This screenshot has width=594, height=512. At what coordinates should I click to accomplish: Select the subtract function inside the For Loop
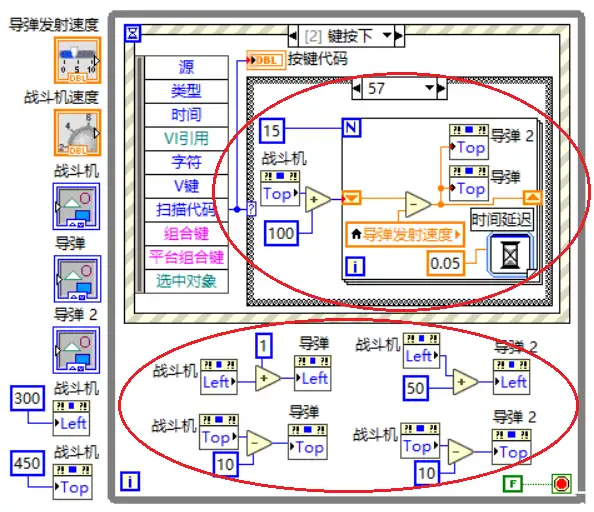pos(417,204)
